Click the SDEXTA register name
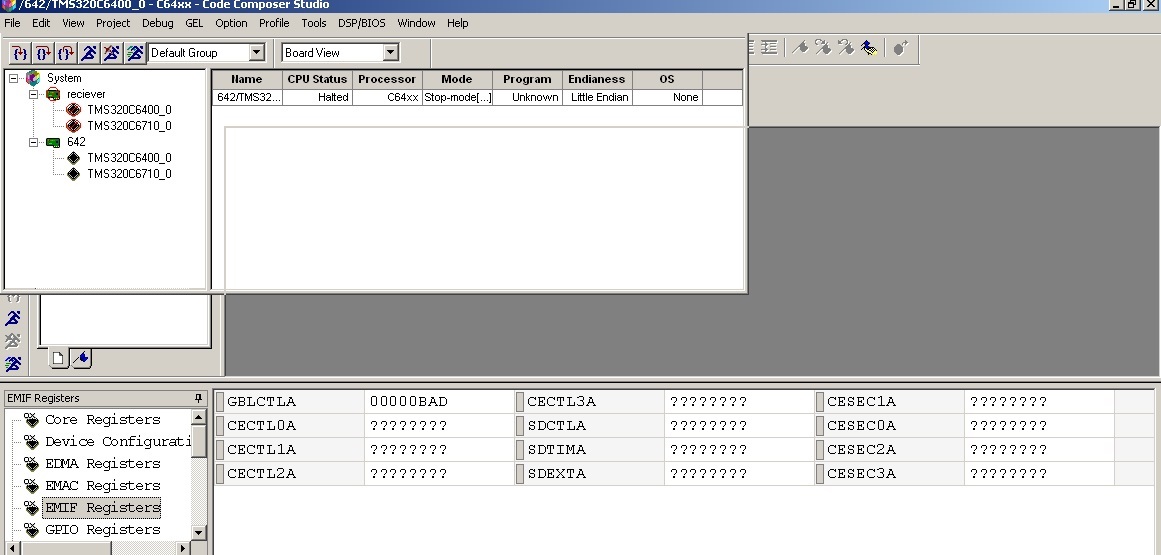This screenshot has height=555, width=1161. pos(556,474)
